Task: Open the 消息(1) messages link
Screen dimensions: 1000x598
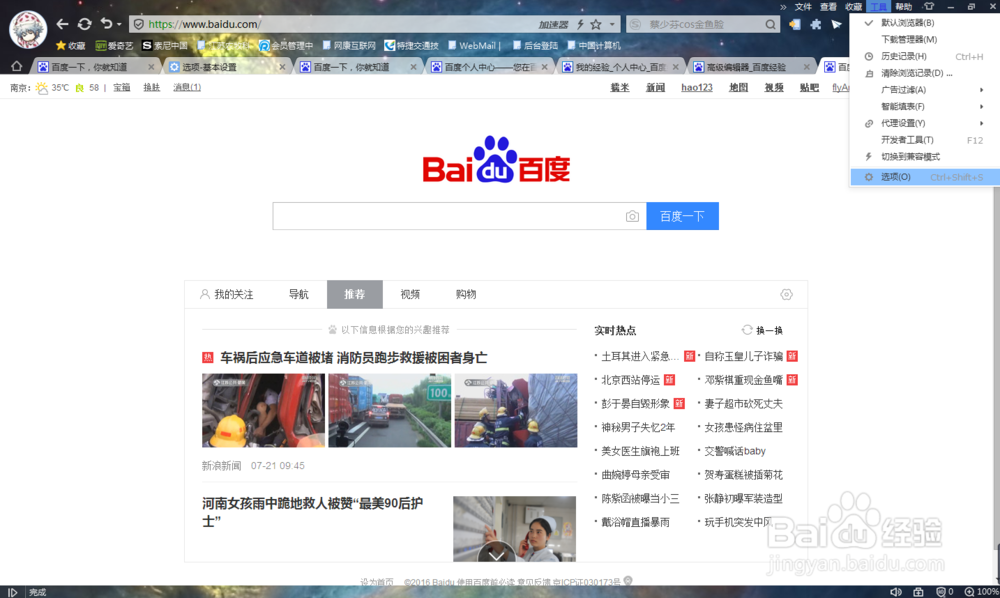Action: click(x=187, y=87)
